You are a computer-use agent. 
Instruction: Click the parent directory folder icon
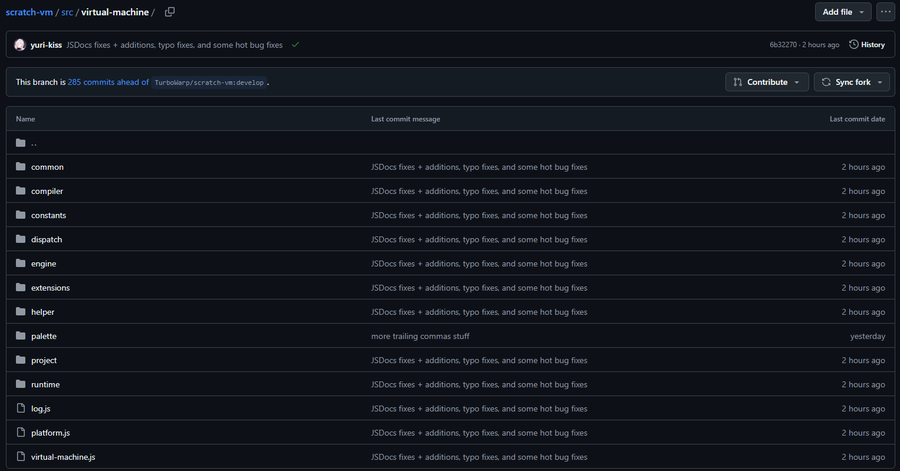click(21, 143)
